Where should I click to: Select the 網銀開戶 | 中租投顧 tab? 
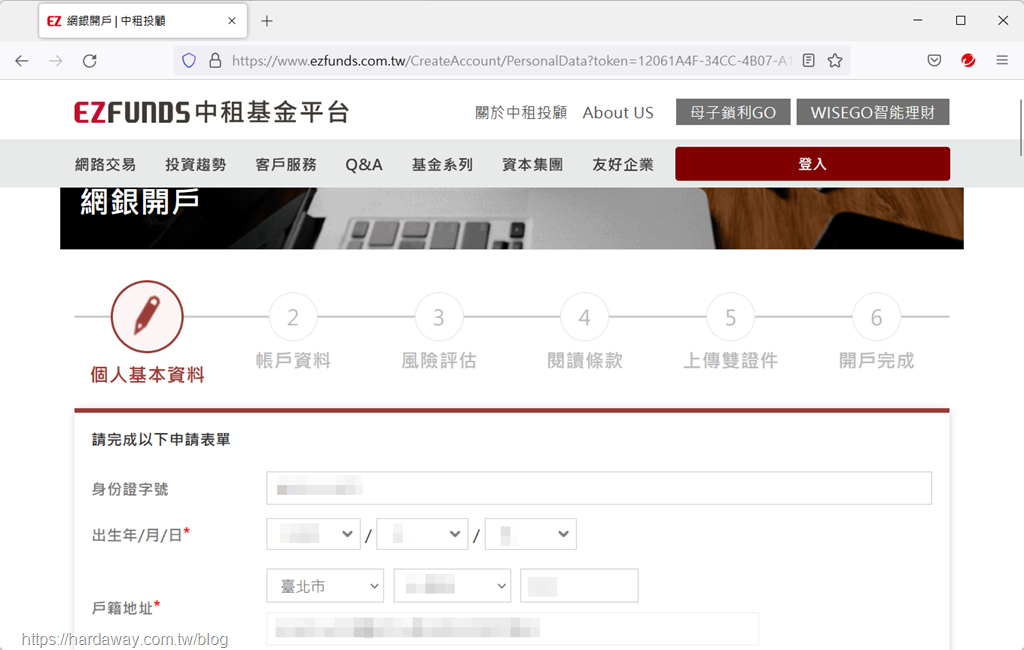[142, 21]
